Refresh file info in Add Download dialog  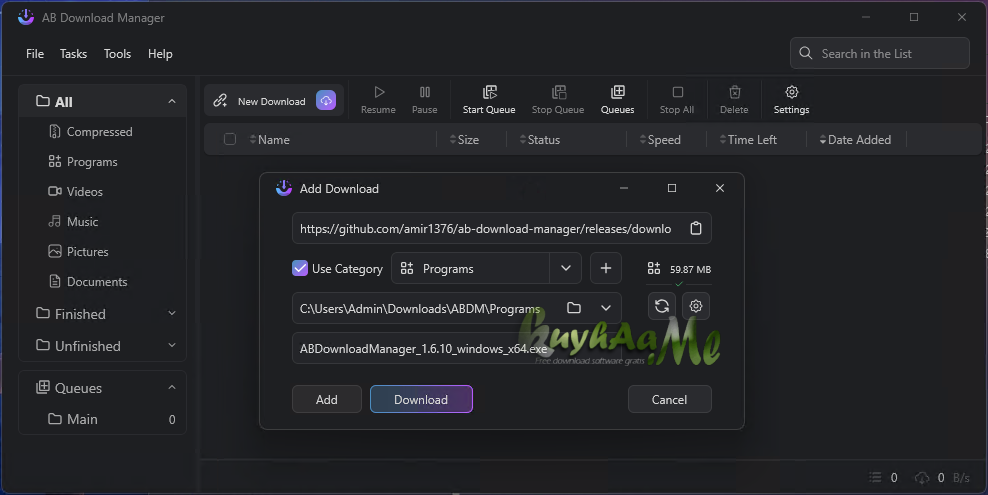[x=662, y=306]
